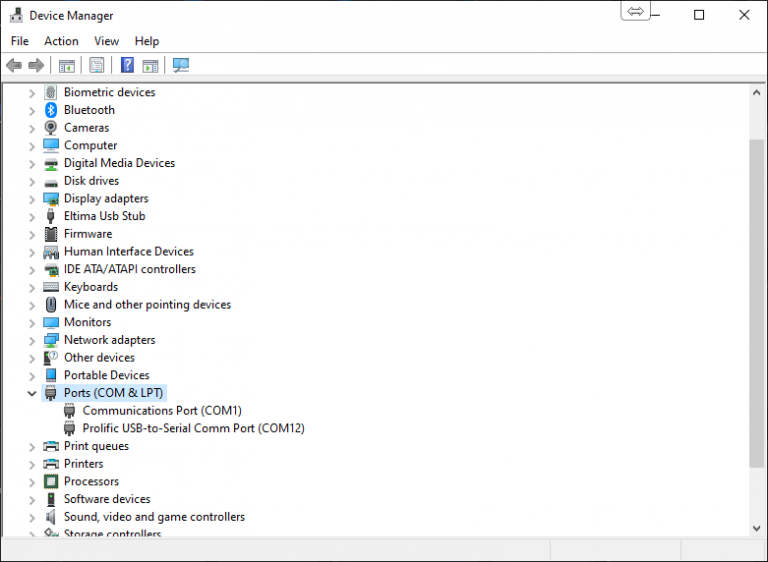Select the Cameras webcam icon
This screenshot has height=562, width=768.
pyautogui.click(x=50, y=127)
